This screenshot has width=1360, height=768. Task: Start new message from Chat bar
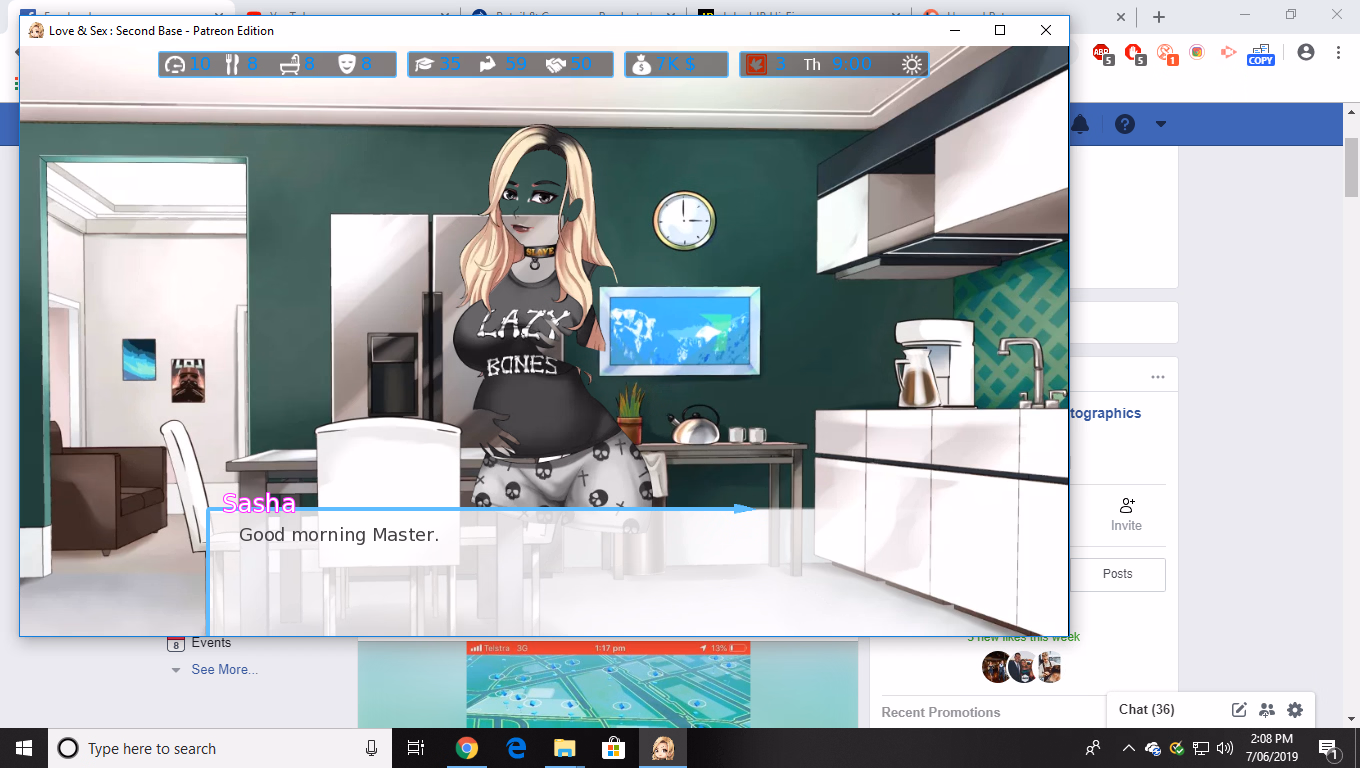(1239, 710)
